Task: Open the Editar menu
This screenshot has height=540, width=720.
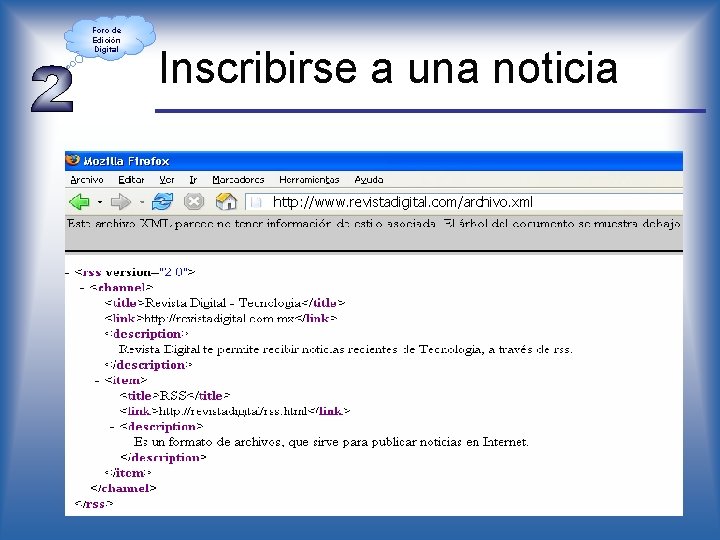Action: [131, 180]
